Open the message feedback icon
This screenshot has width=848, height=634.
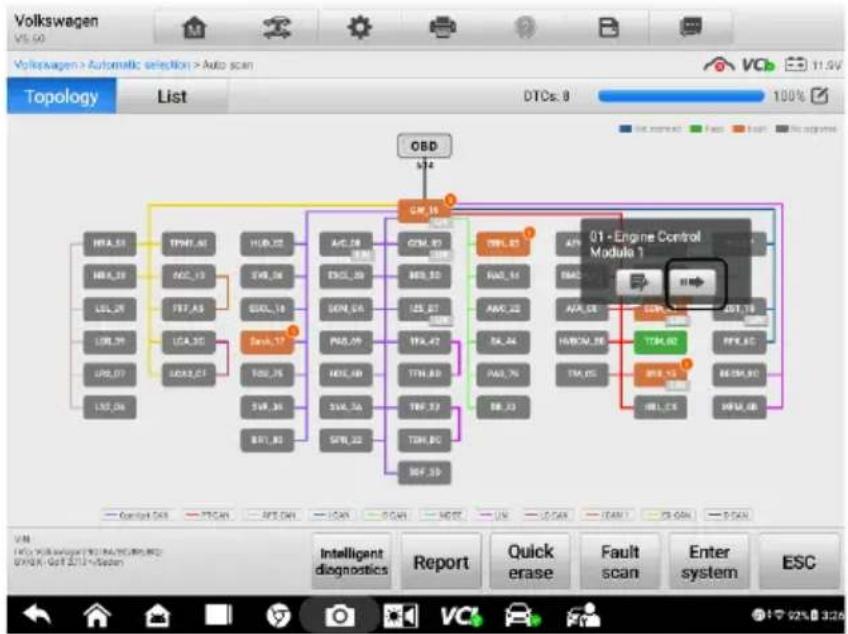(691, 27)
